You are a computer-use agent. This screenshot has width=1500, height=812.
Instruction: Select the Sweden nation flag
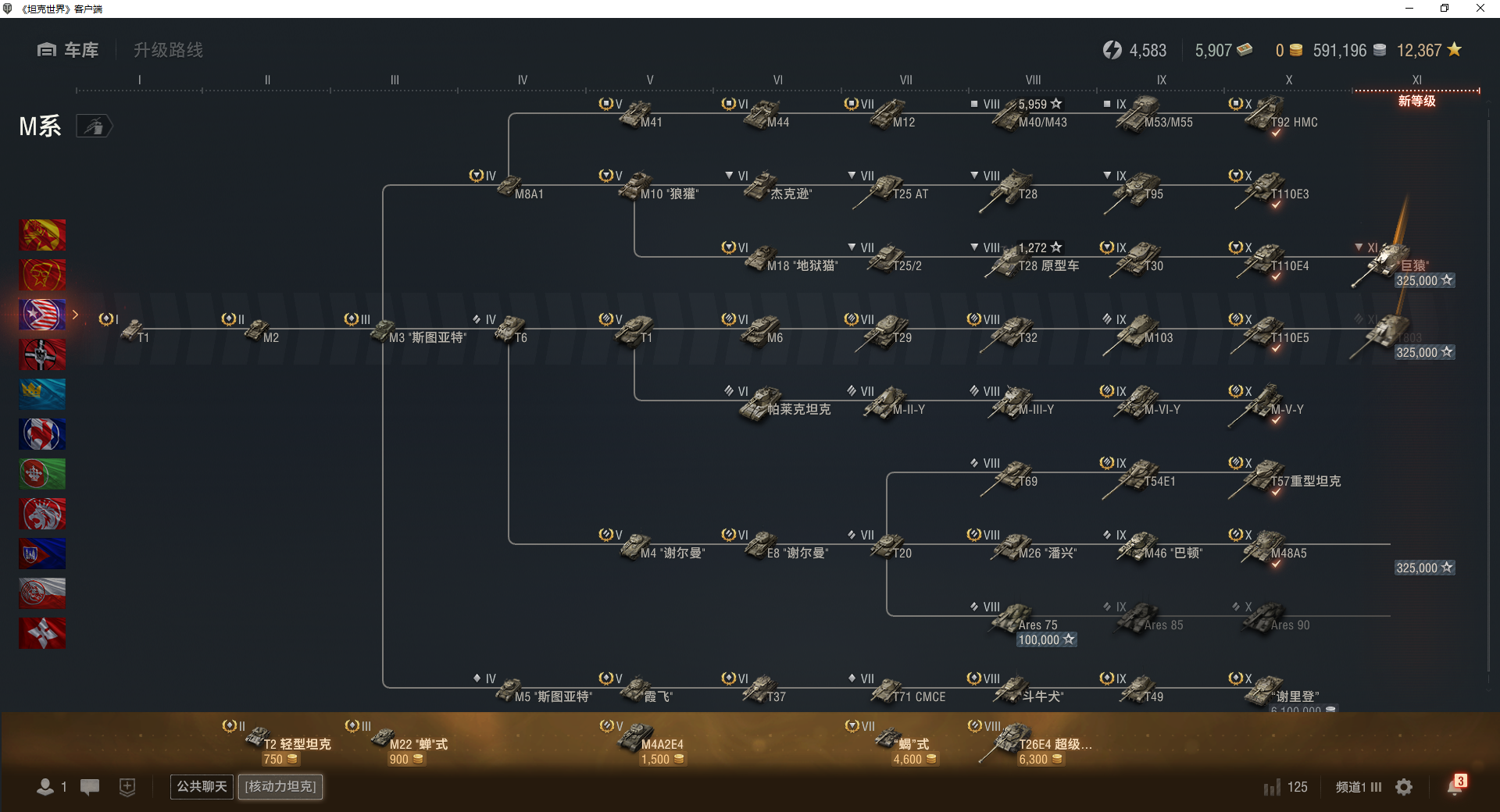pos(42,394)
